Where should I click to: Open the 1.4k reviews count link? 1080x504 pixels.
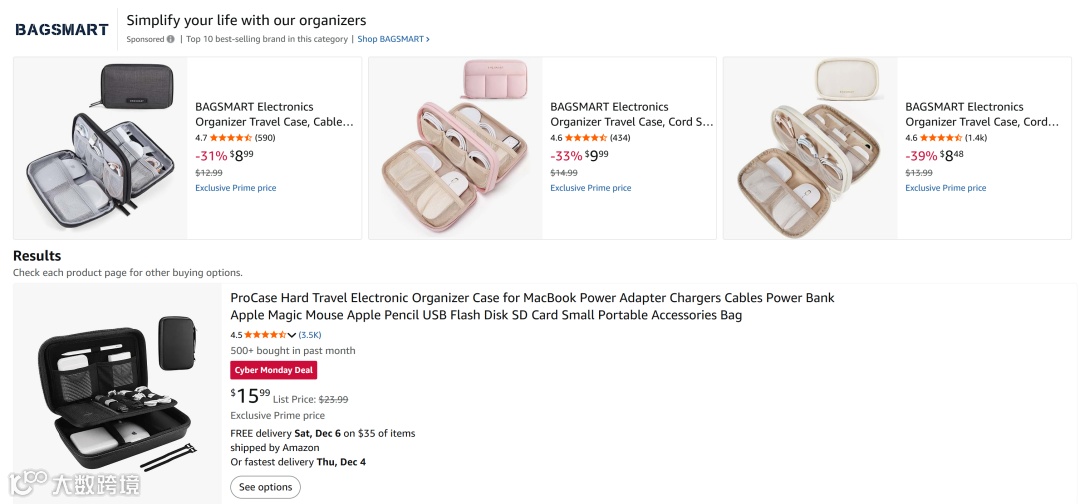click(x=976, y=138)
